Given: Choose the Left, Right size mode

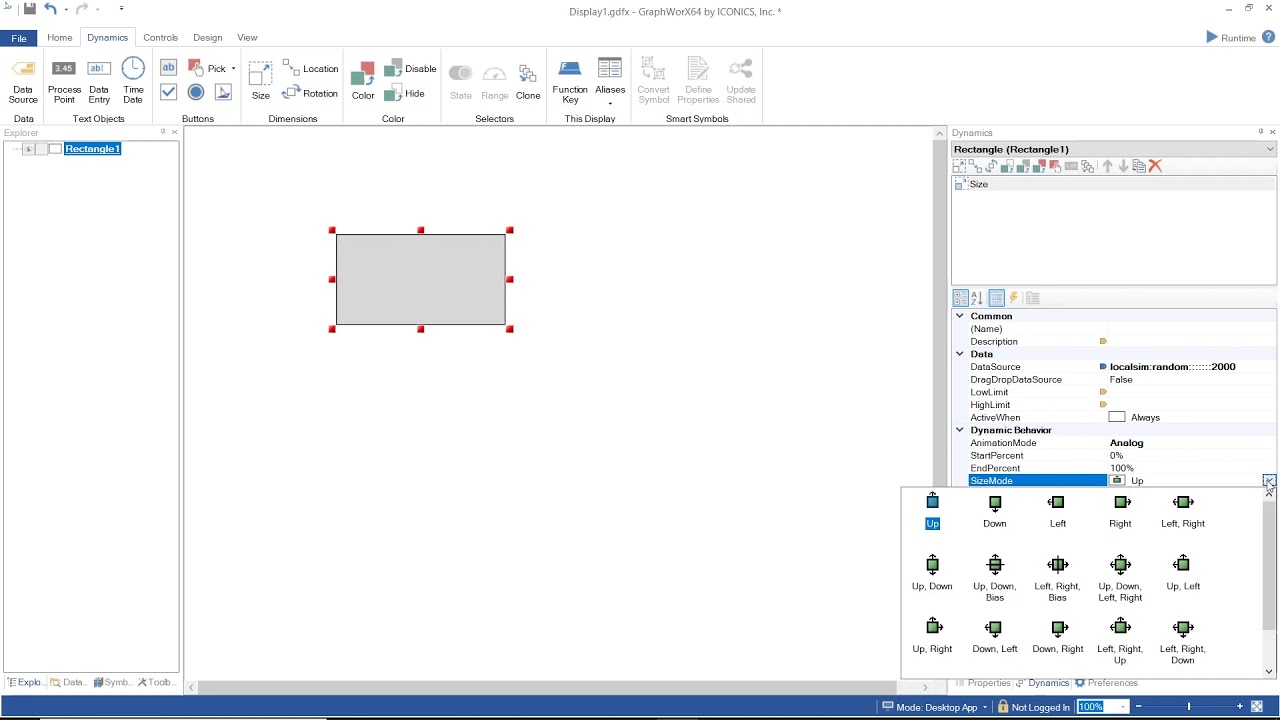Looking at the screenshot, I should 1183,510.
